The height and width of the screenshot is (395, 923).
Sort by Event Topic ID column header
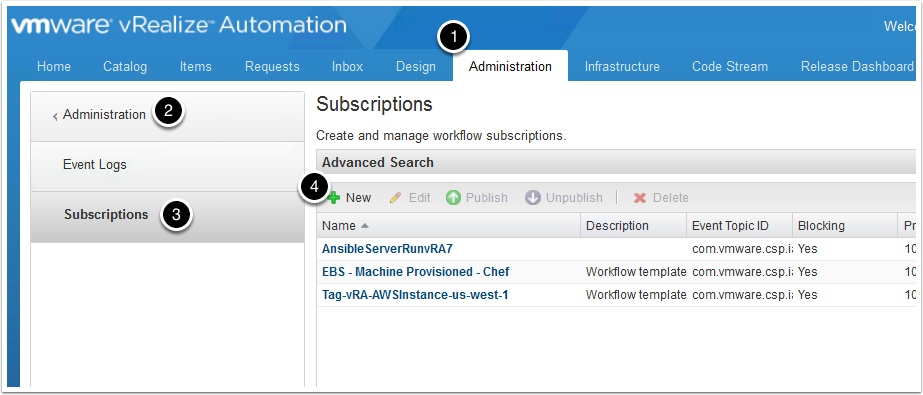(739, 225)
